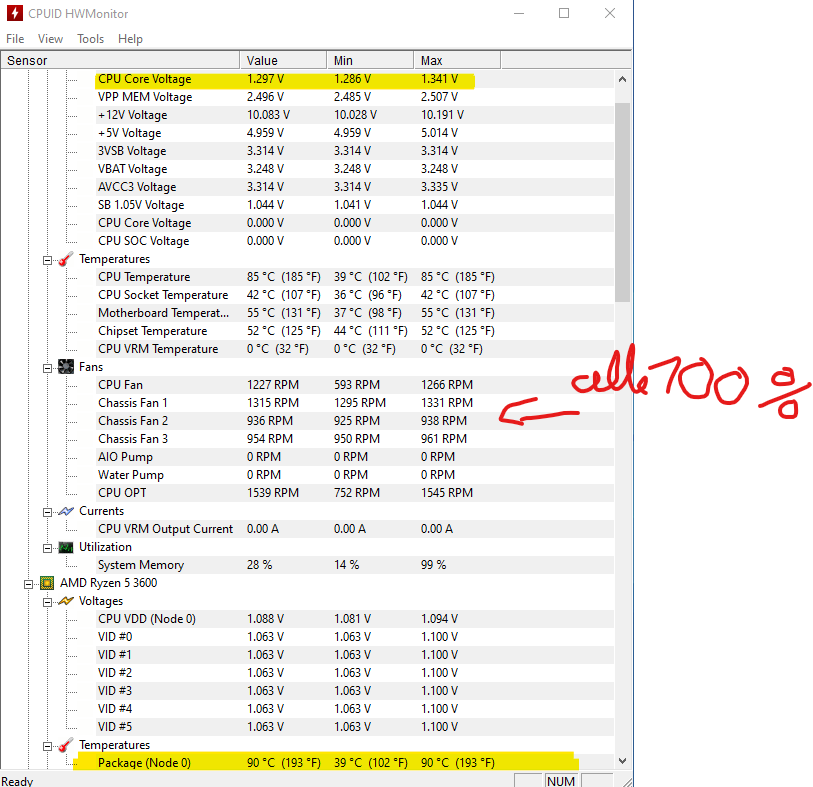Collapse the AMD Ryzen 5 3600 node
The width and height of the screenshot is (813, 787).
point(29,584)
